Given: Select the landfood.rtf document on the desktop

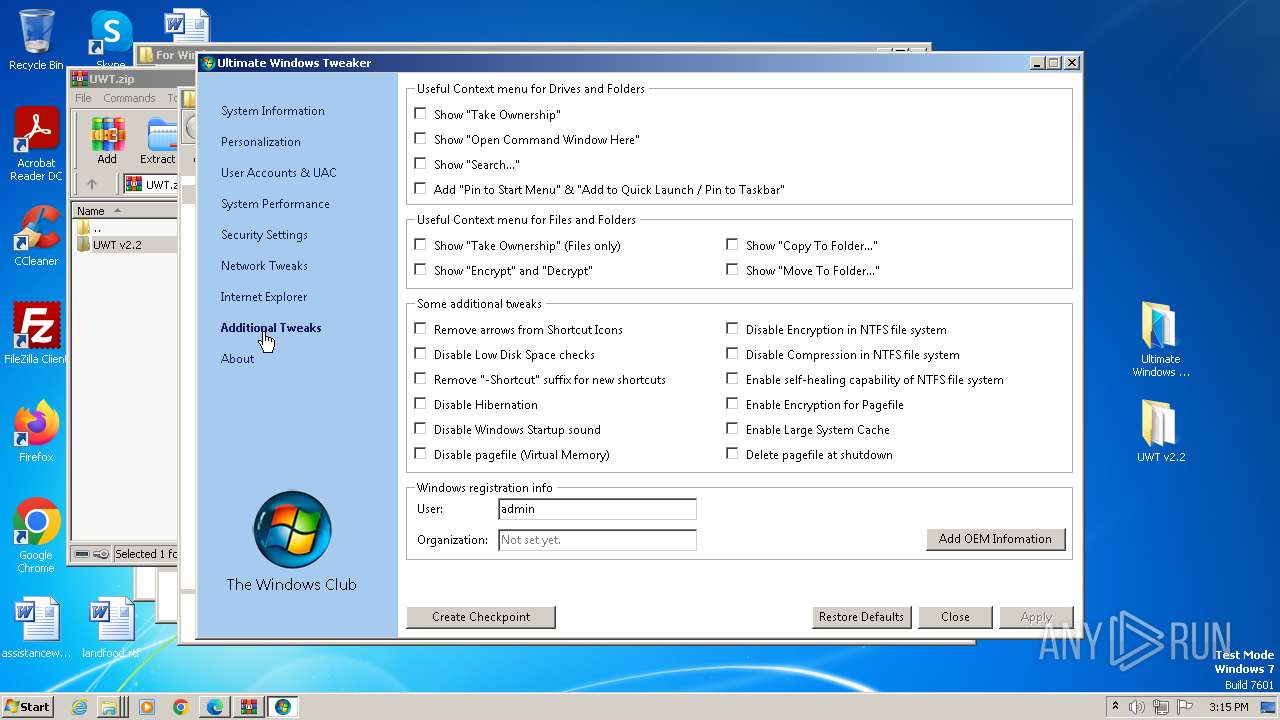Looking at the screenshot, I should coord(111,628).
